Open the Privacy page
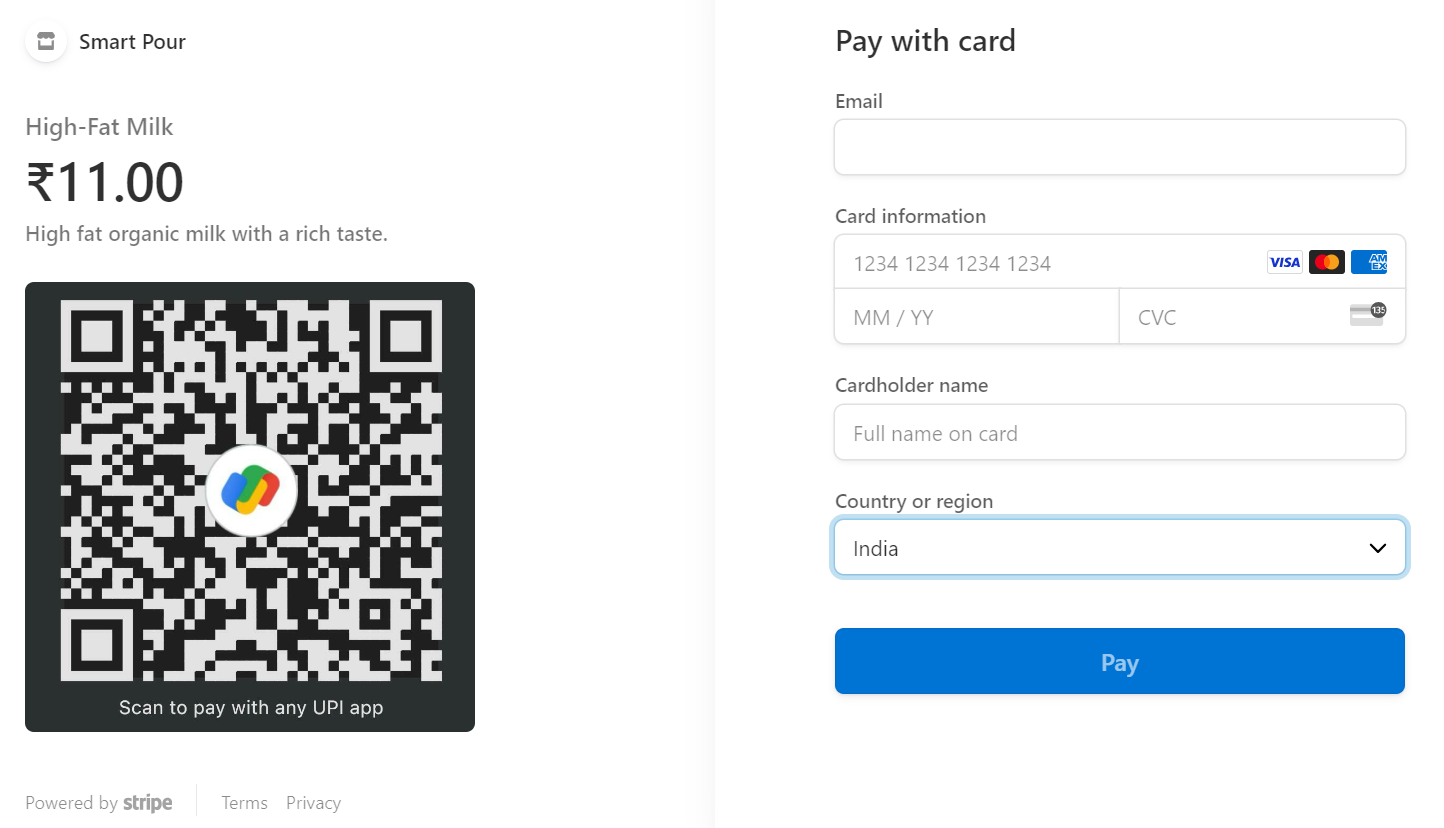The image size is (1444, 828). pos(313,802)
